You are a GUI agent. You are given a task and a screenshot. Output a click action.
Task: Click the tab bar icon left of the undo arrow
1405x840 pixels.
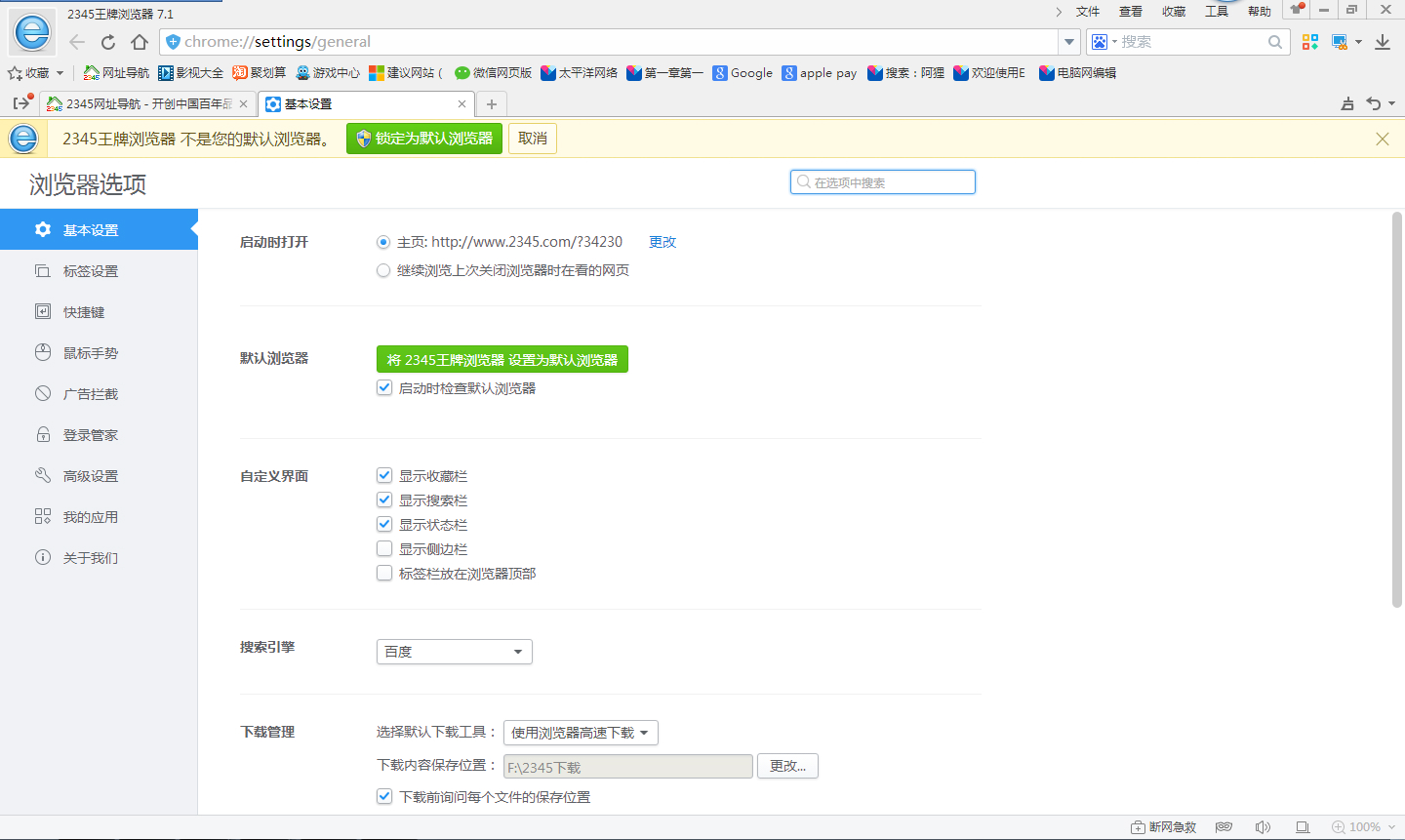pyautogui.click(x=1347, y=104)
